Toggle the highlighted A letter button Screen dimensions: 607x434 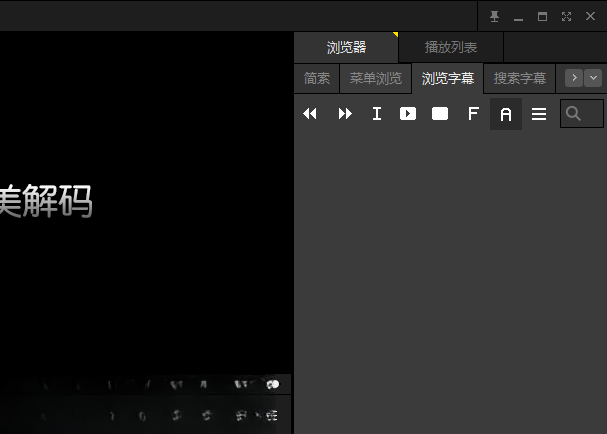point(506,114)
